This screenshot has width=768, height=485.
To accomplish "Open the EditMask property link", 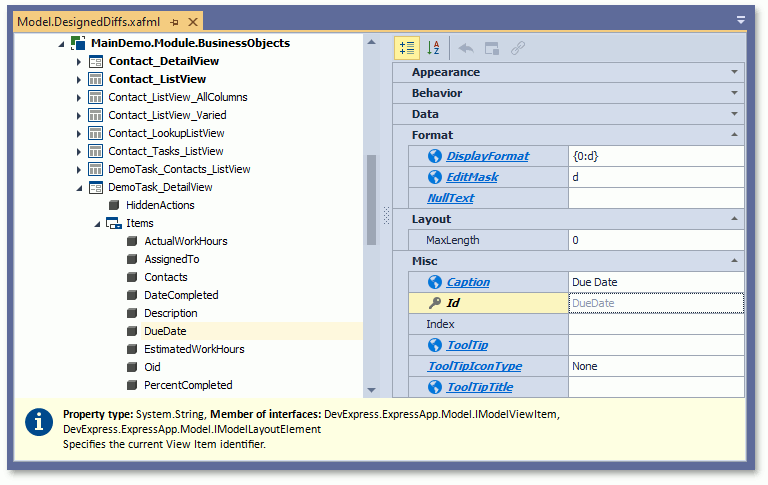I will [x=472, y=177].
